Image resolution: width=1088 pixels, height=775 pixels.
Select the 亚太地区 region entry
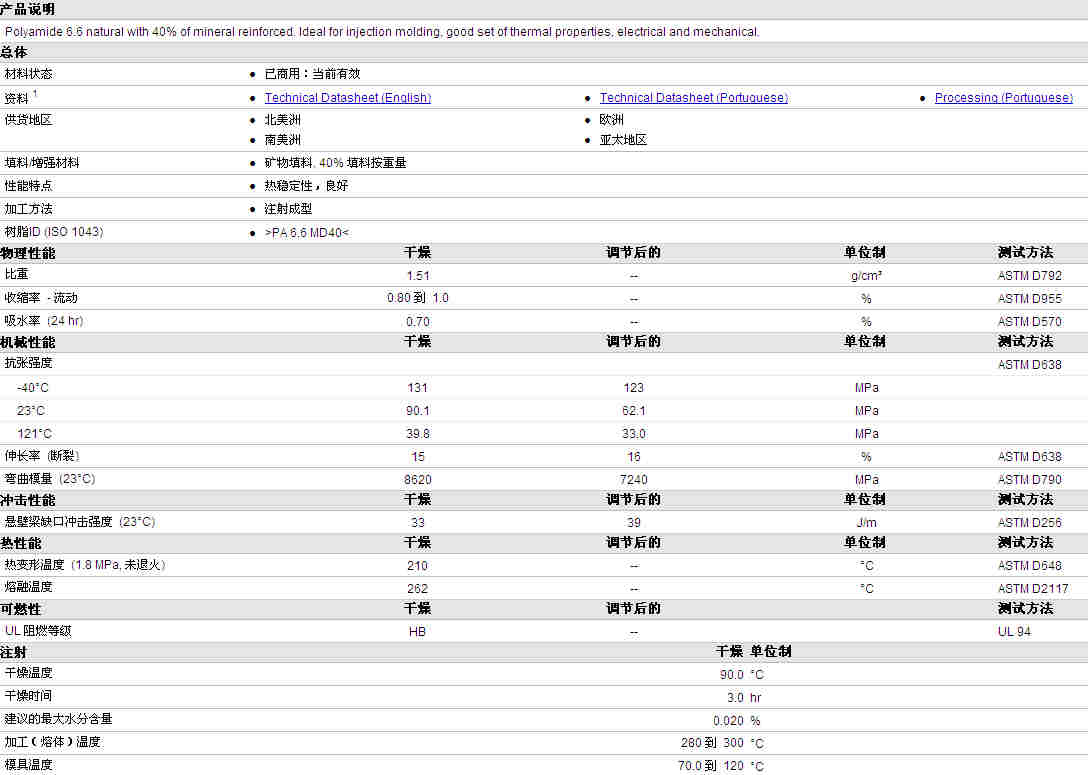click(x=623, y=139)
